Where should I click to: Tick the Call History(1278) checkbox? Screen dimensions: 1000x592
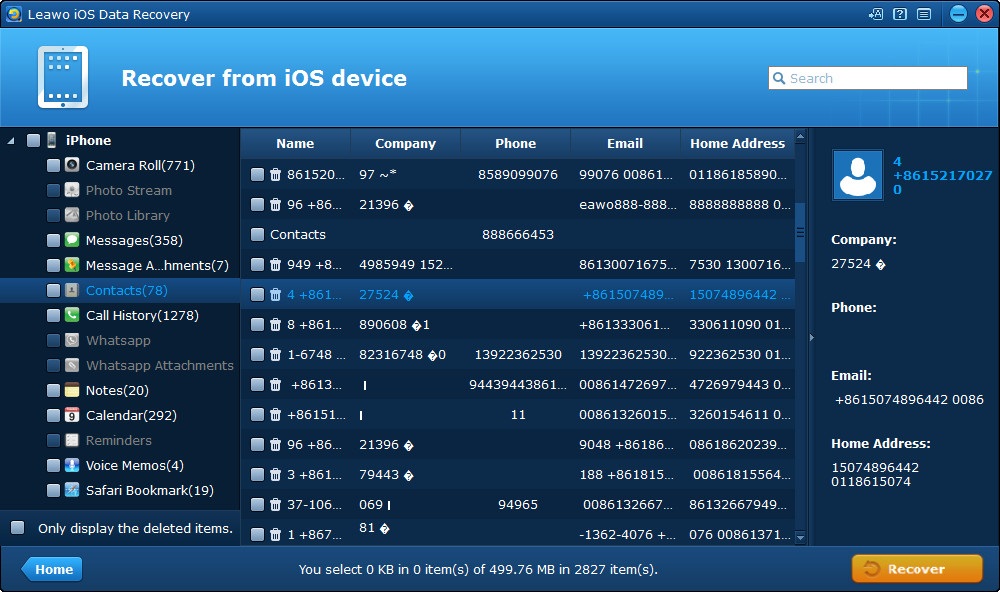pyautogui.click(x=54, y=315)
